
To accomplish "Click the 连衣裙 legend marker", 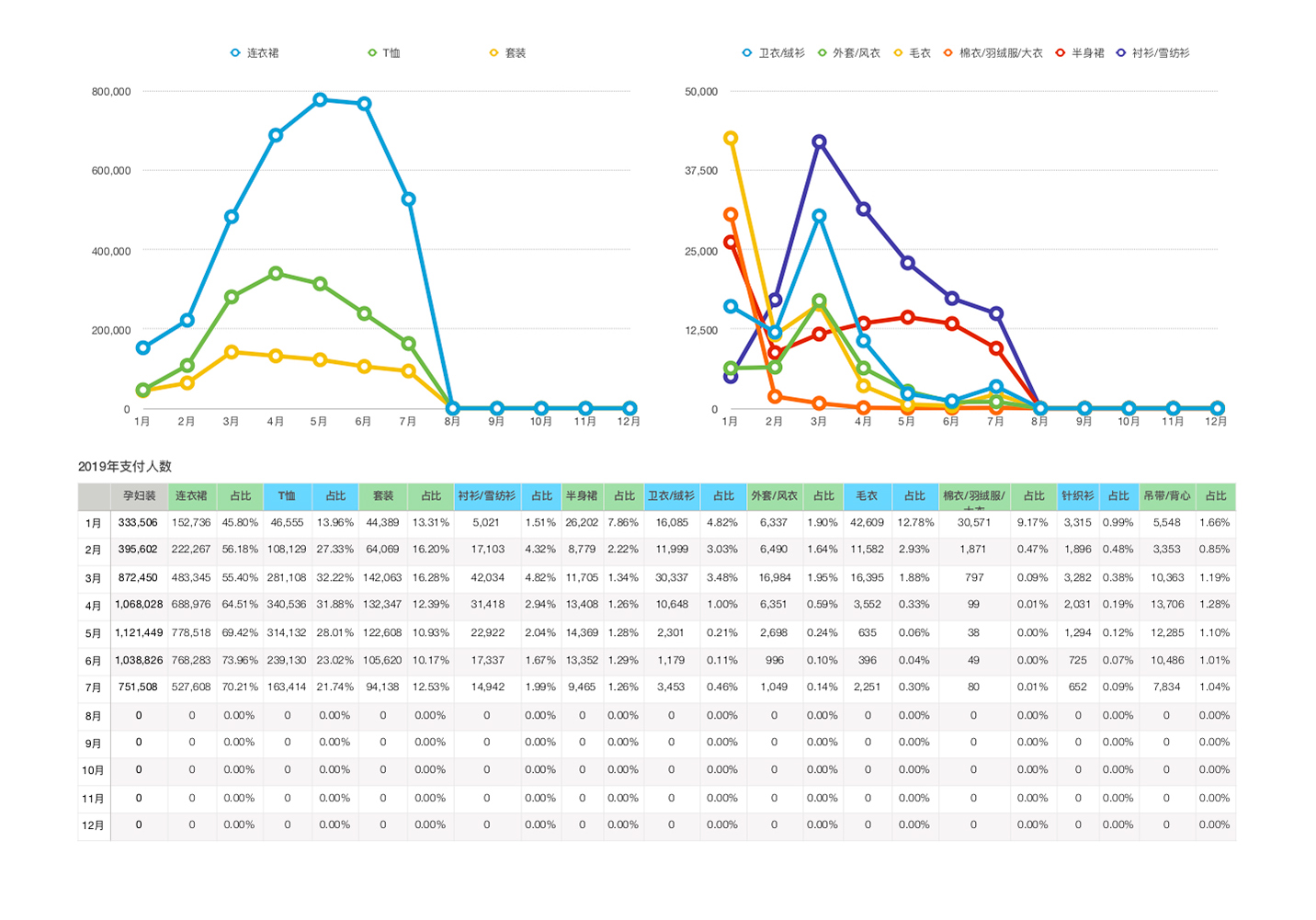I will [235, 53].
